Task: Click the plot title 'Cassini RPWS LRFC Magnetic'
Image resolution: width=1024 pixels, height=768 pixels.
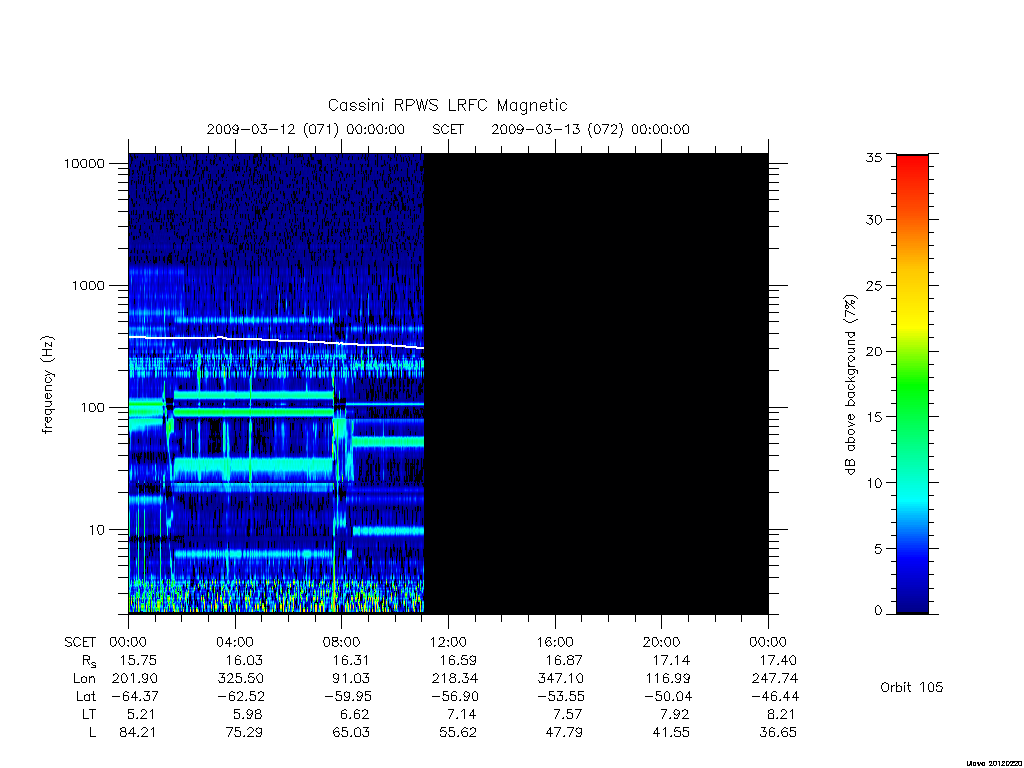Action: [447, 105]
